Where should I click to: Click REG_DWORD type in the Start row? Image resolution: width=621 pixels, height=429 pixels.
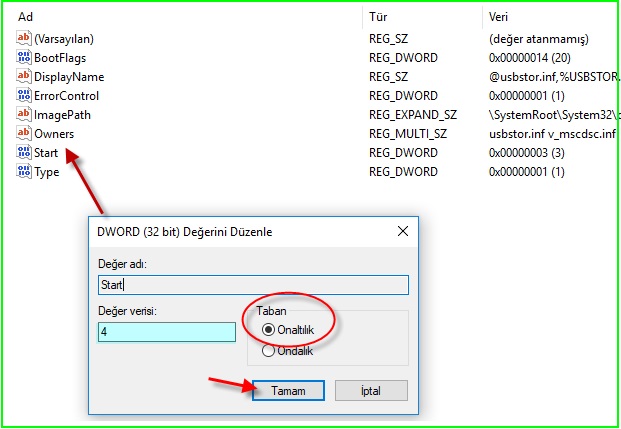404,153
